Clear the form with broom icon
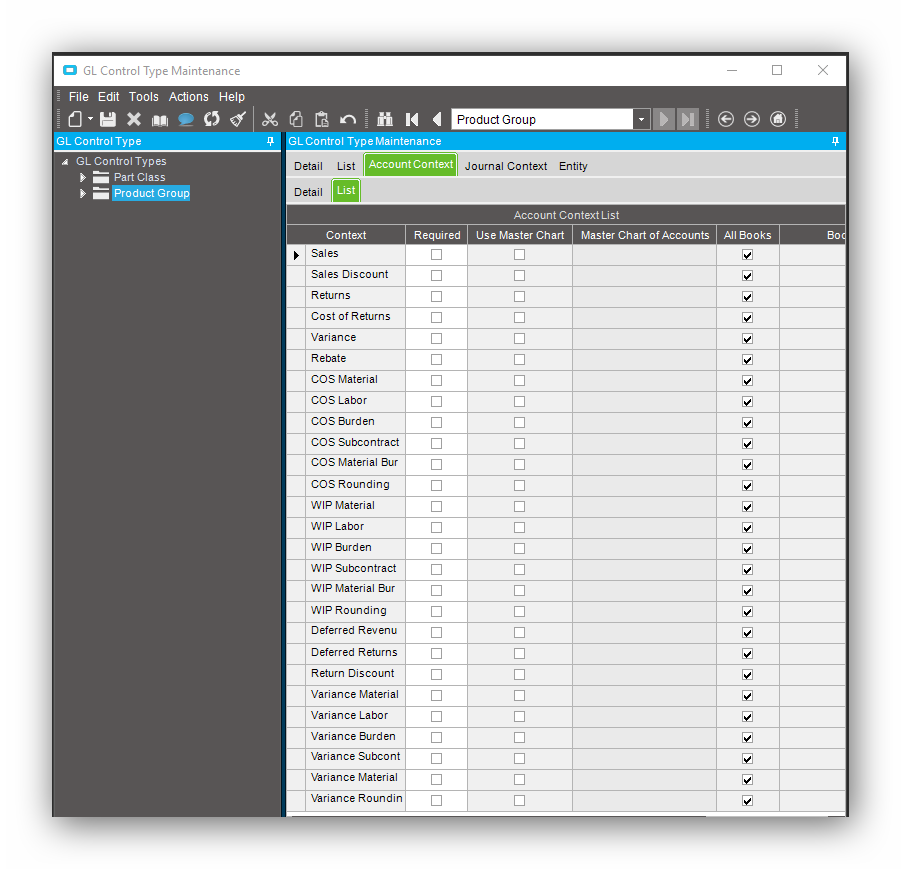901x869 pixels. (238, 119)
